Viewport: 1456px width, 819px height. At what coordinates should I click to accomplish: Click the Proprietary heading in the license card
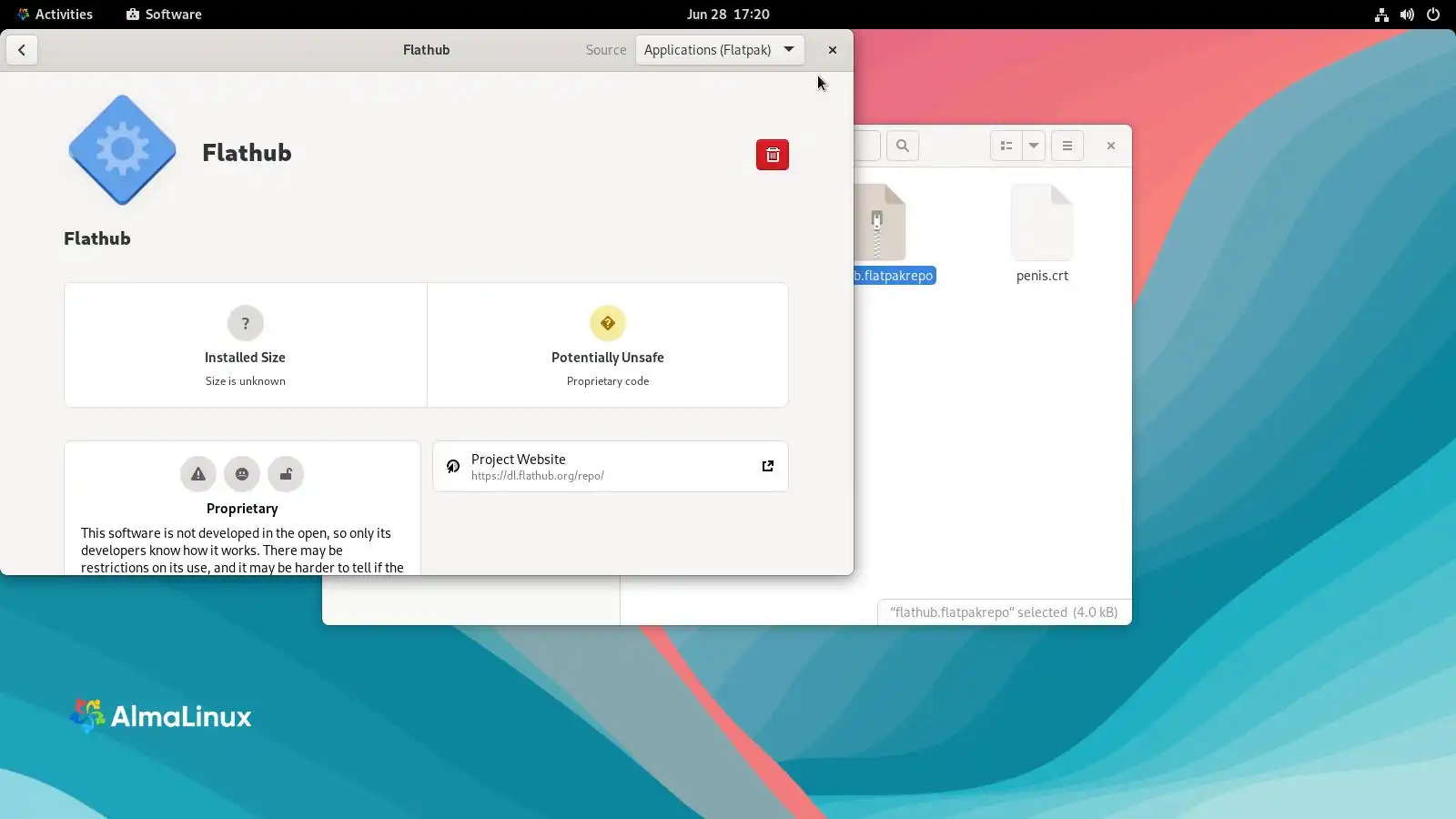(x=242, y=509)
